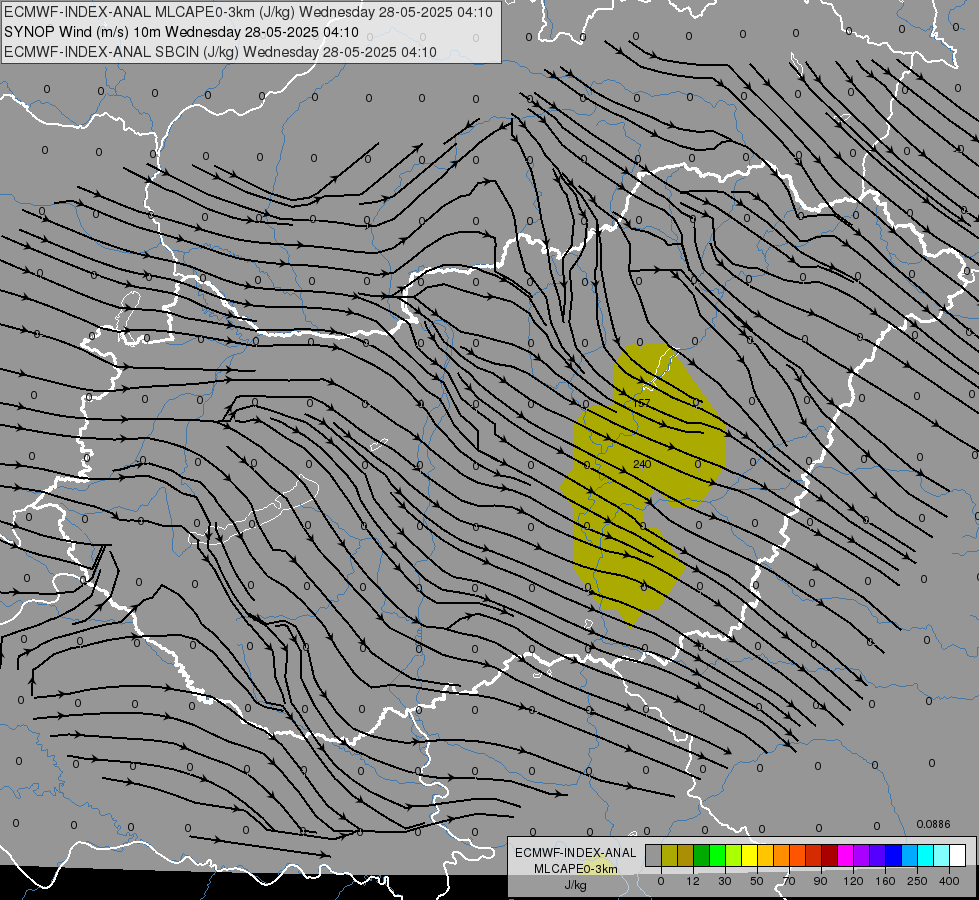
Task: Click the bright green legend swatch
Action: pyautogui.click(x=717, y=855)
